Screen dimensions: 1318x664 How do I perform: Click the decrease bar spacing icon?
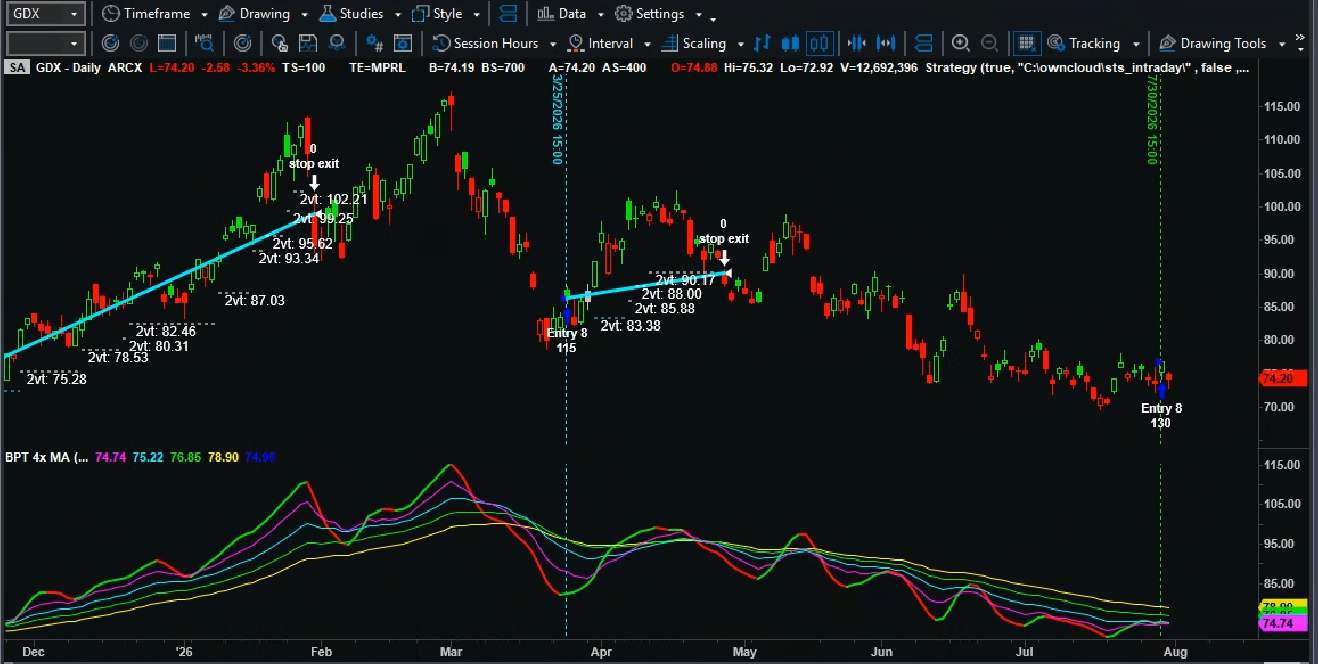[857, 43]
